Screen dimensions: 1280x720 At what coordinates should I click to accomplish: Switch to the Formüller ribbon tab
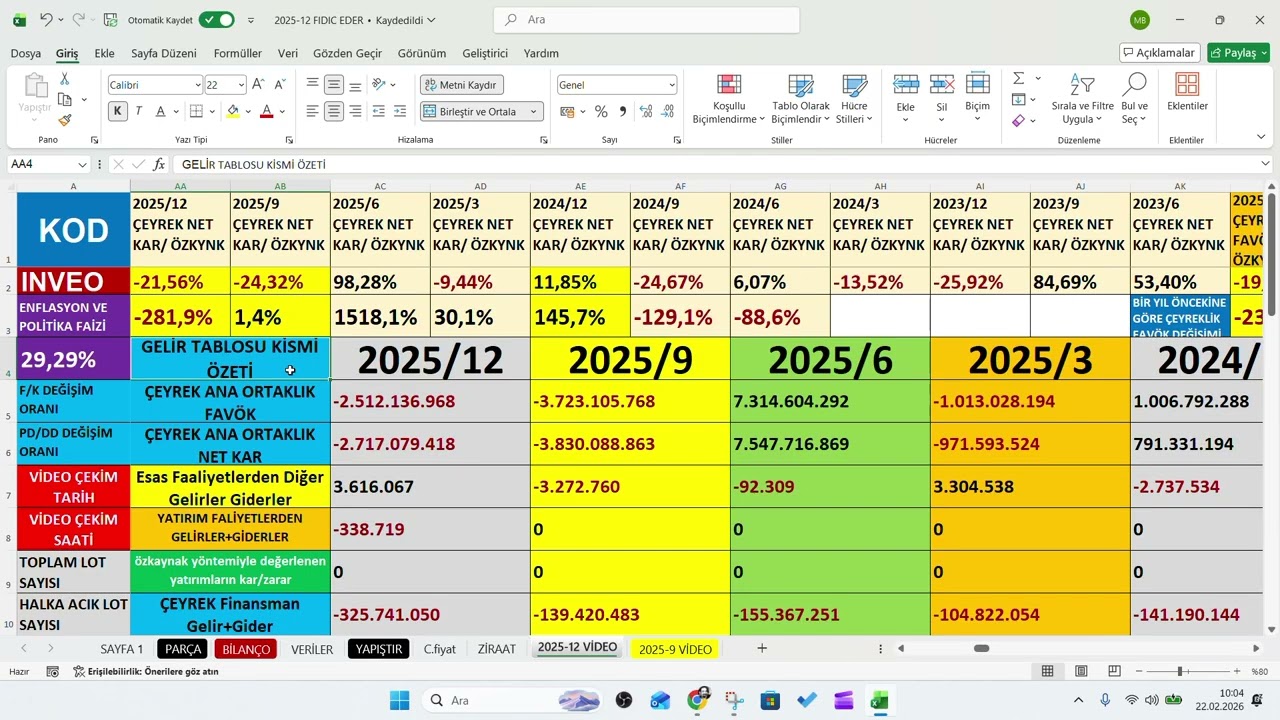coord(238,53)
